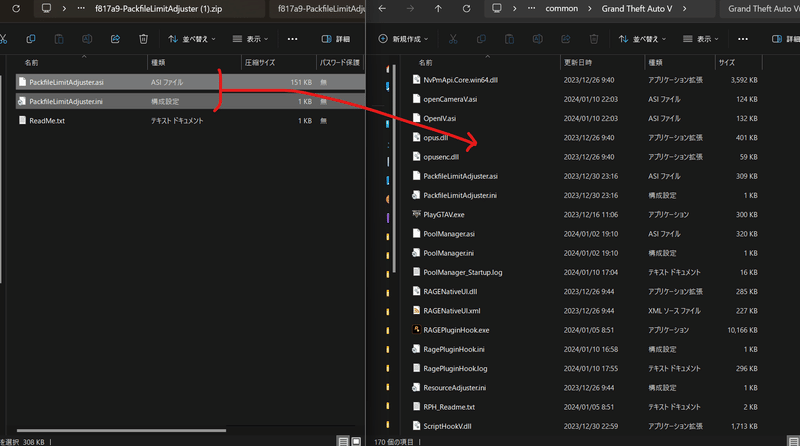This screenshot has width=800, height=446.
Task: Click the common folder in breadcrumb
Action: coord(562,9)
